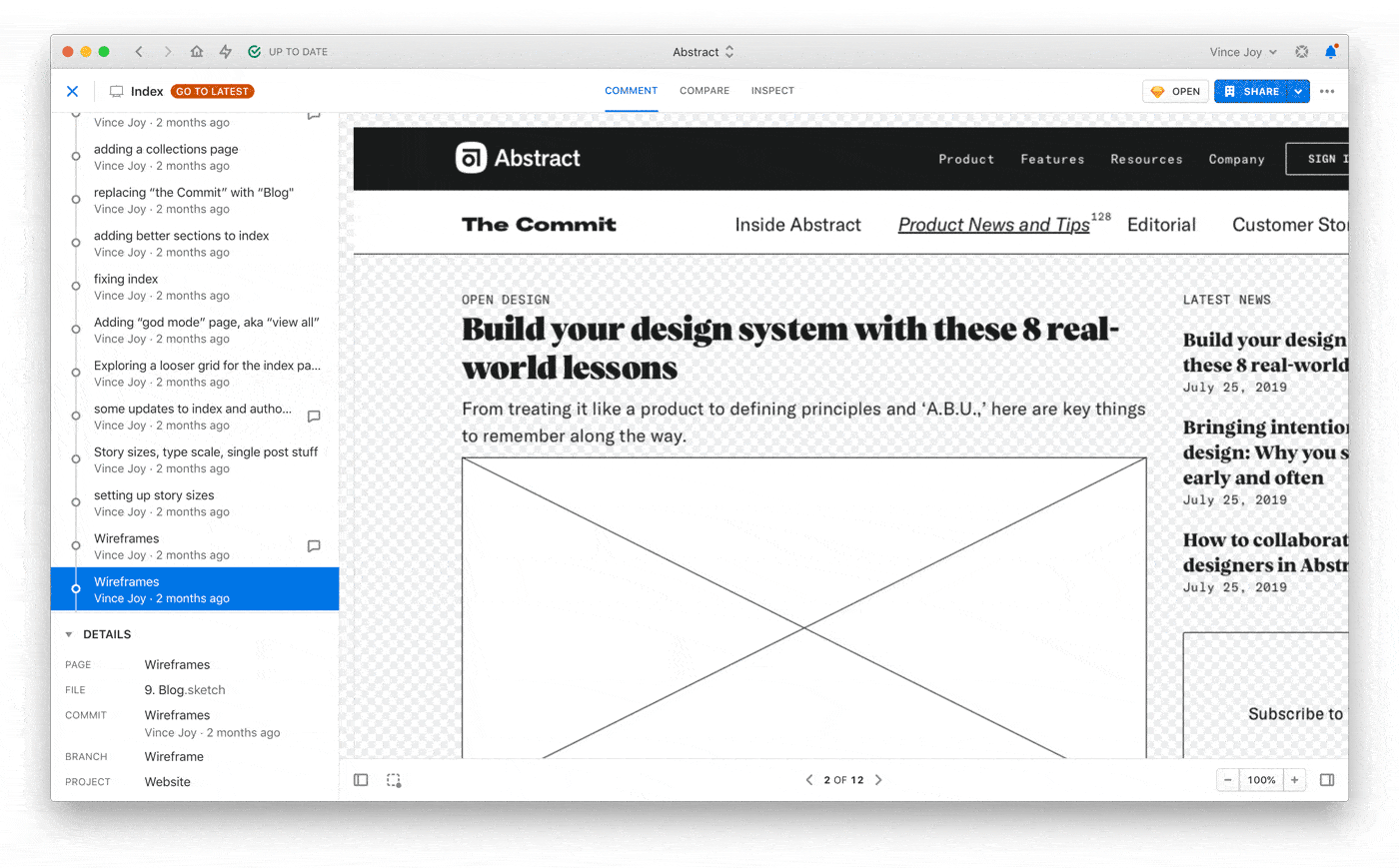This screenshot has height=868, width=1399.
Task: Click the timeline node of "fixing index" commit
Action: click(76, 286)
